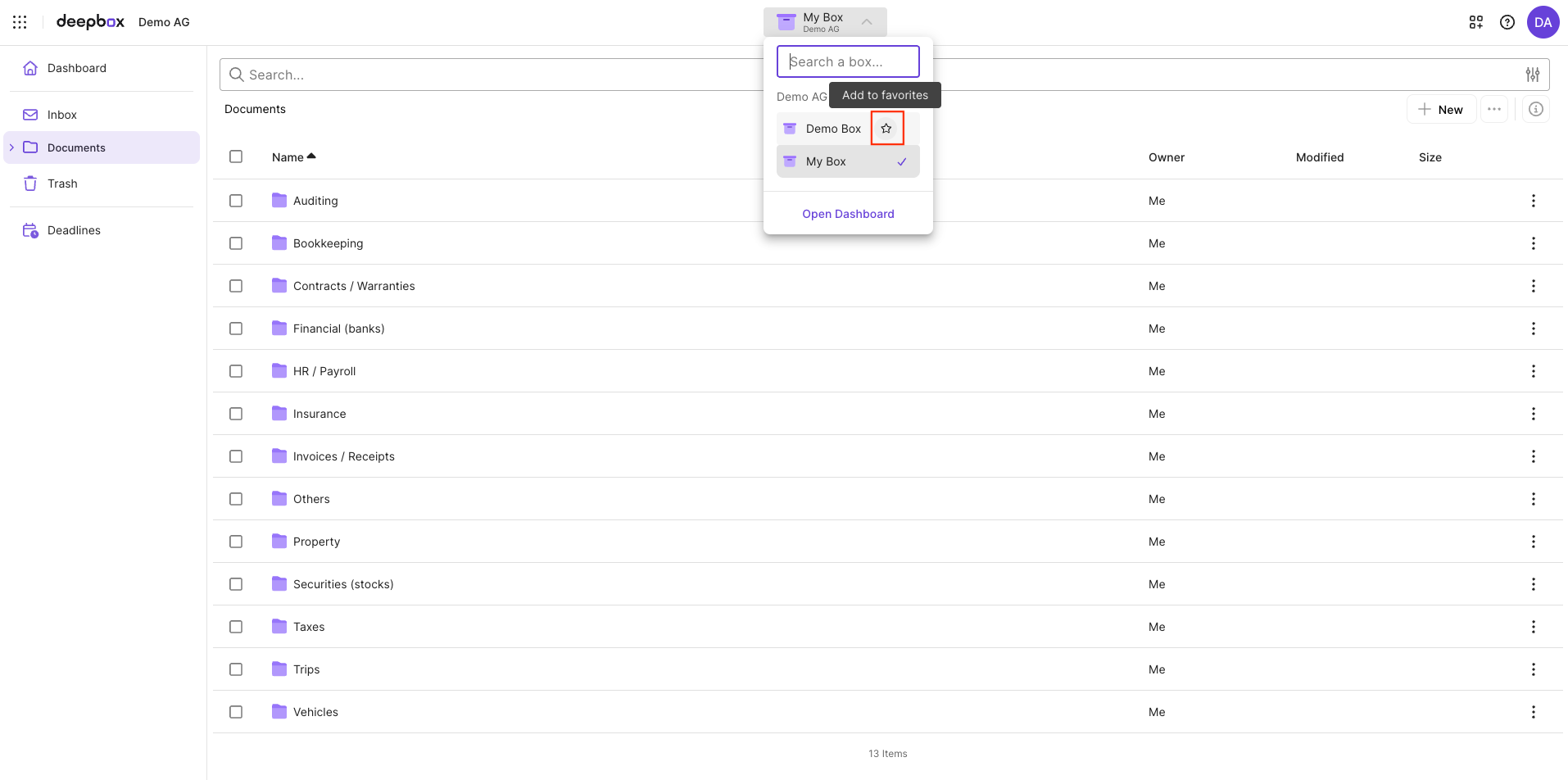The width and height of the screenshot is (1568, 780).
Task: Check the box next to Taxes folder
Action: click(236, 627)
